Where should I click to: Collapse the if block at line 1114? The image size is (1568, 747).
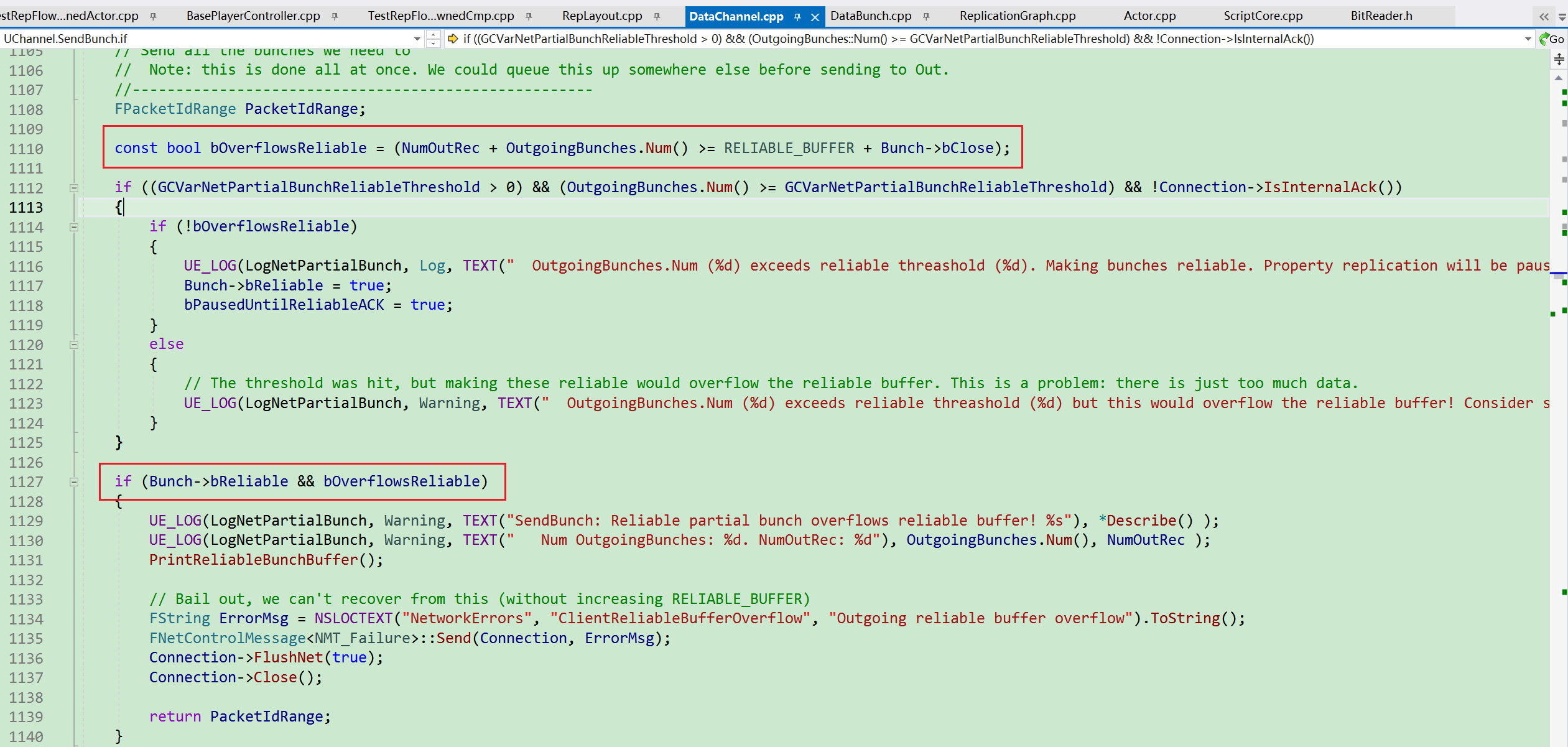pyautogui.click(x=73, y=227)
